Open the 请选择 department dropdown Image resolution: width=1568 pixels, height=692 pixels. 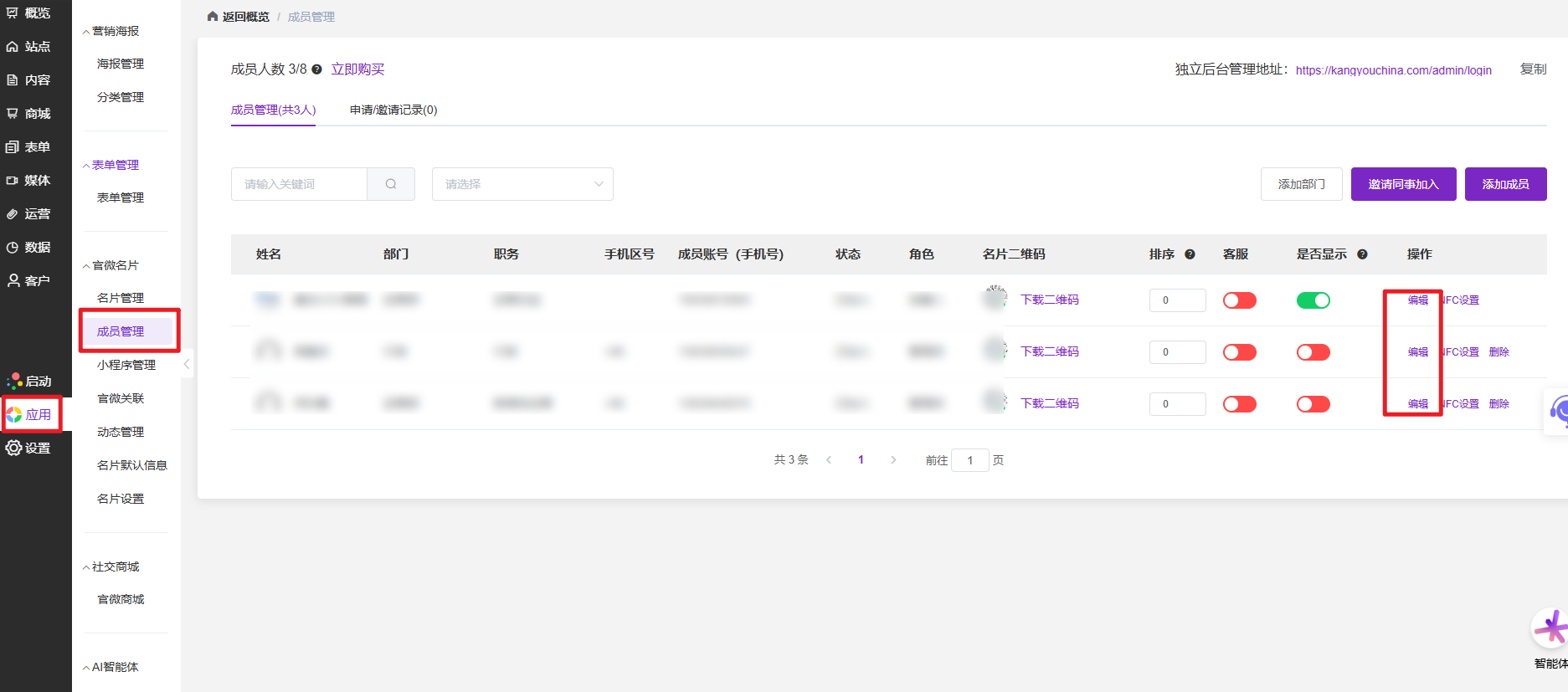[522, 184]
